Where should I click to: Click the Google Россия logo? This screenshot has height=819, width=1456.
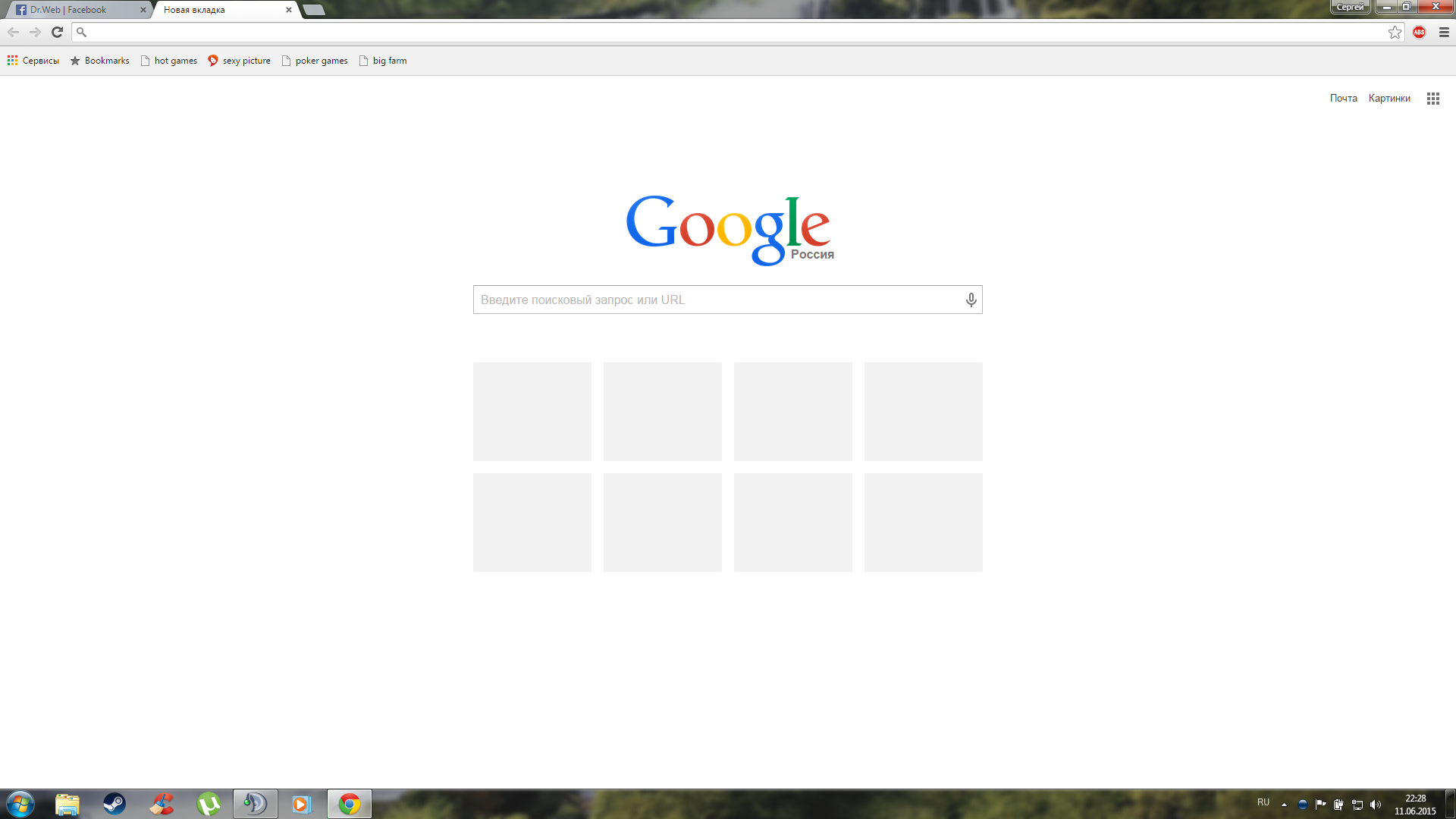click(730, 230)
